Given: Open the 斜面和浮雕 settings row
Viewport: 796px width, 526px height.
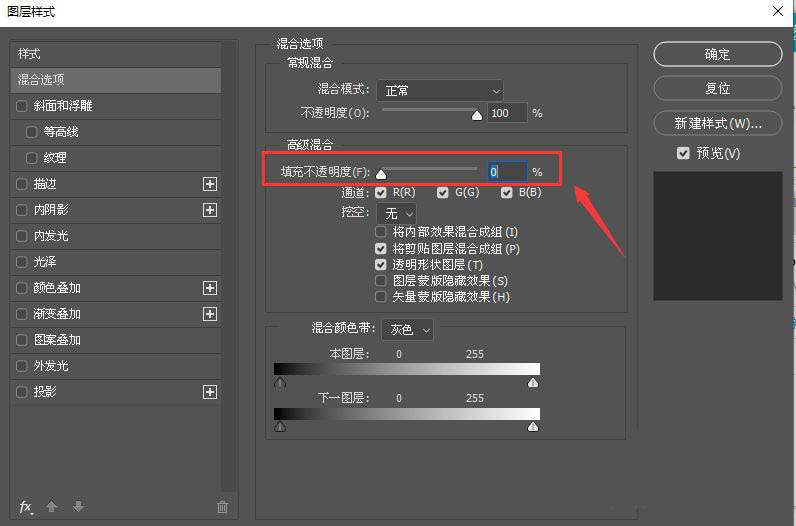Looking at the screenshot, I should click(x=116, y=106).
